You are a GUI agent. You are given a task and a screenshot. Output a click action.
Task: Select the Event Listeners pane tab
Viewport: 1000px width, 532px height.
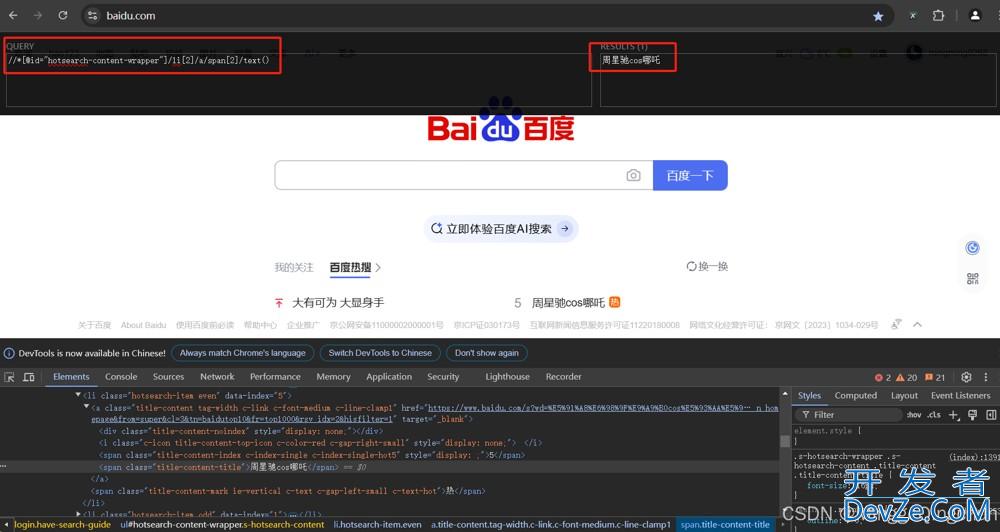click(960, 395)
